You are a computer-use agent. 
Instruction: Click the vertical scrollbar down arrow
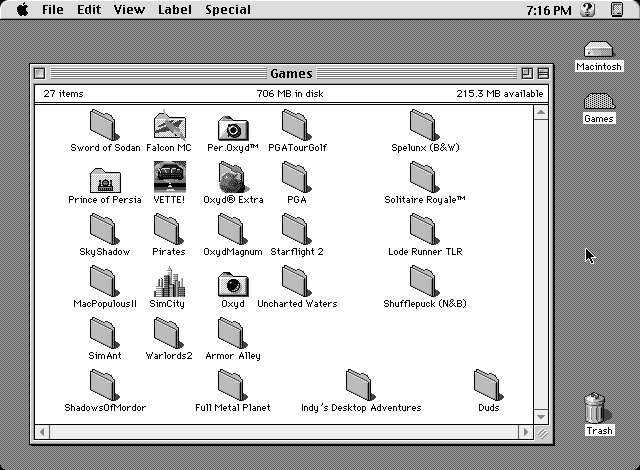pos(541,417)
